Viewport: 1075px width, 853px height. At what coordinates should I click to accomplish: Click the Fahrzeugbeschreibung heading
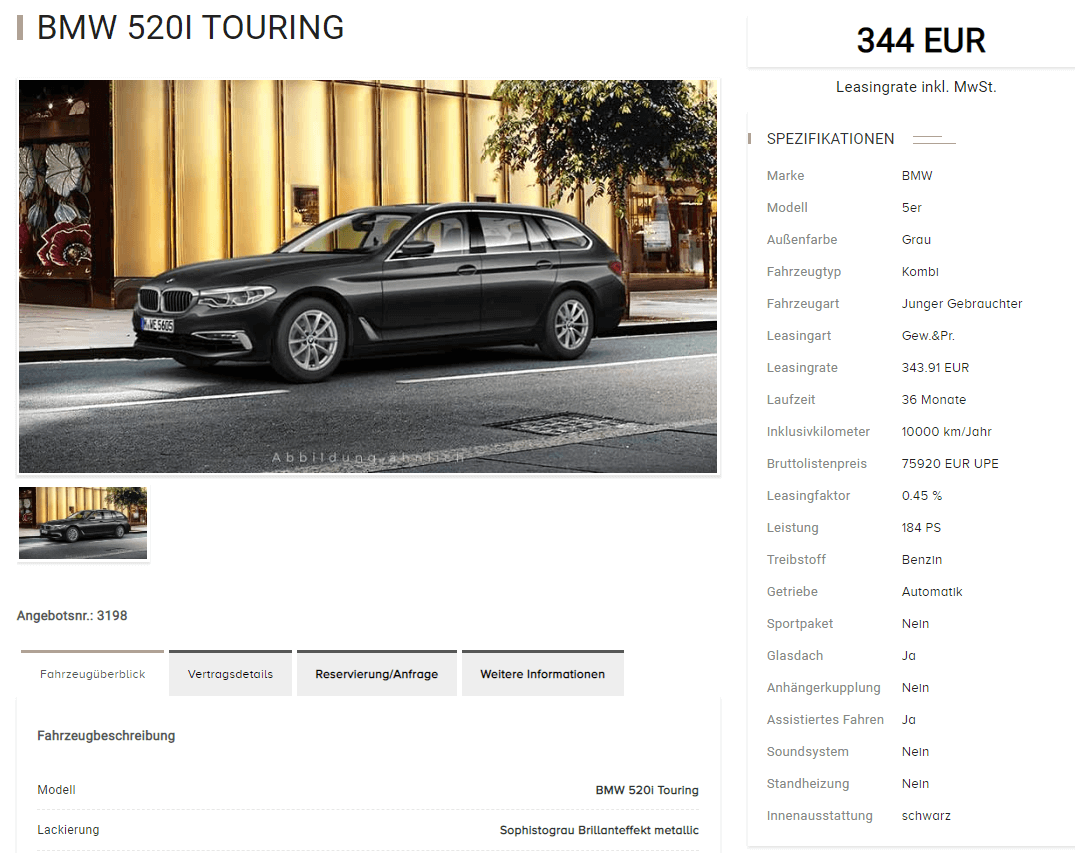[106, 736]
